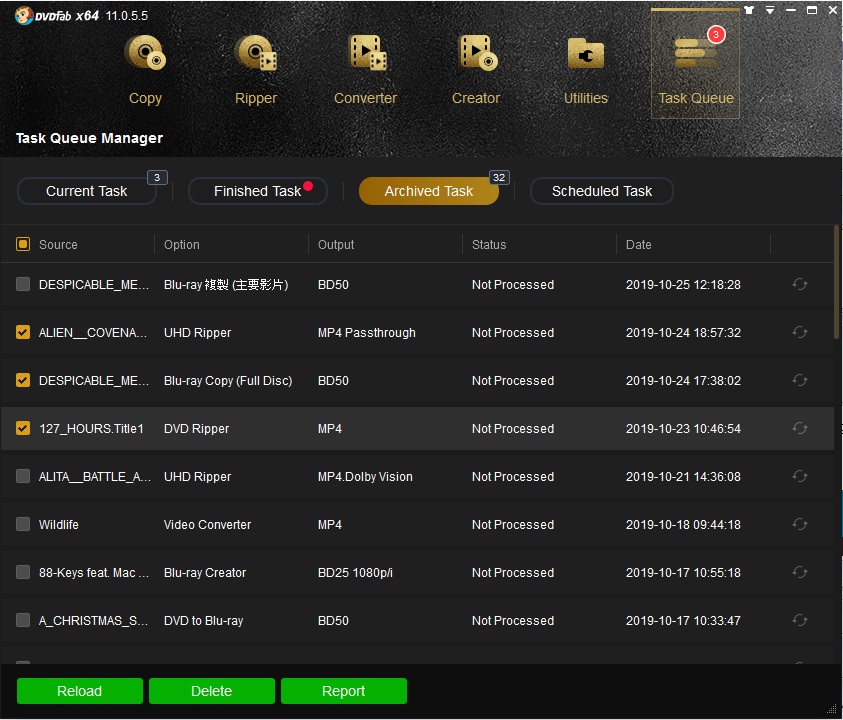This screenshot has width=843, height=720.
Task: Select the 'MP4.Dolby Vision' output cell
Action: pyautogui.click(x=365, y=477)
